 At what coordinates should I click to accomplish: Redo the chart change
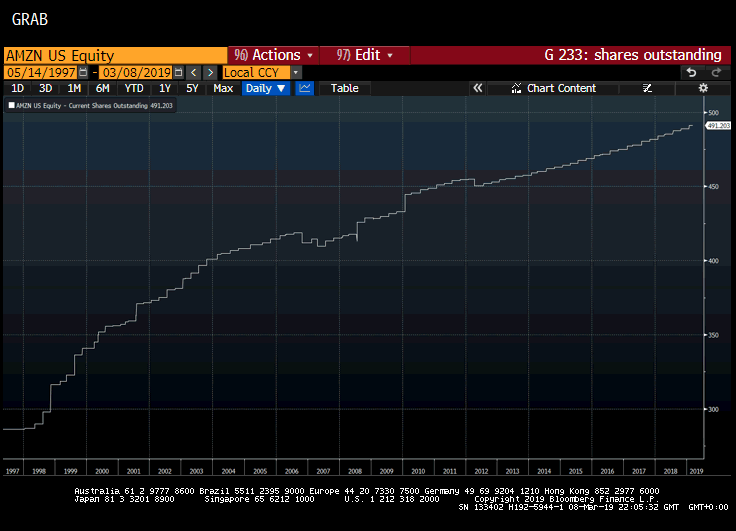pos(716,73)
